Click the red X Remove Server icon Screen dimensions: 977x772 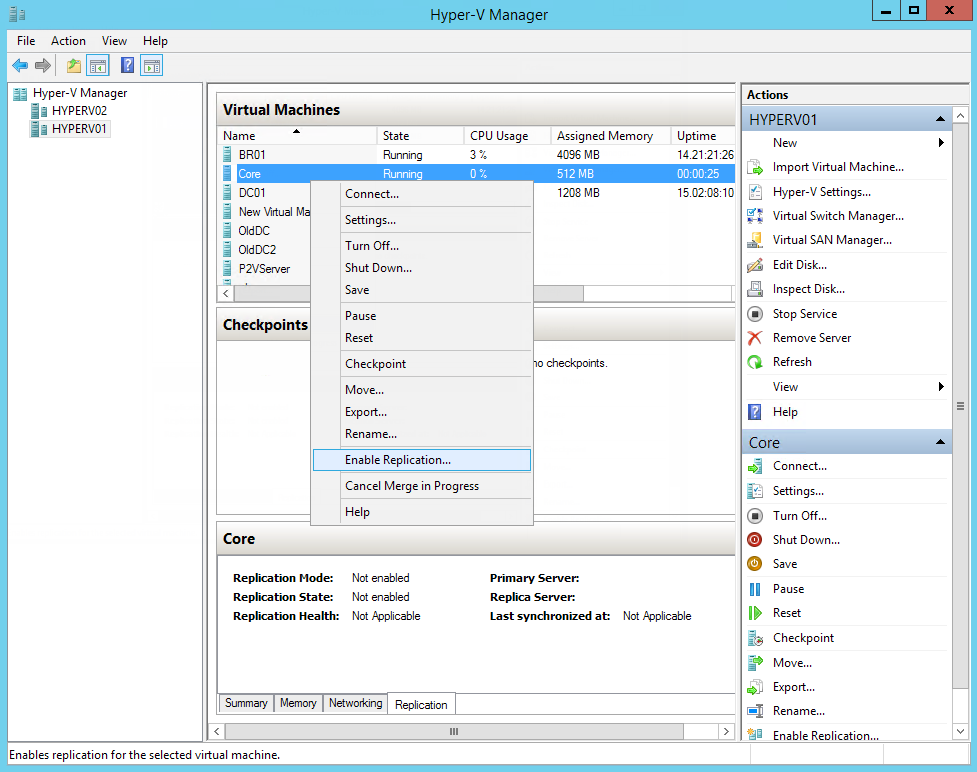point(755,338)
